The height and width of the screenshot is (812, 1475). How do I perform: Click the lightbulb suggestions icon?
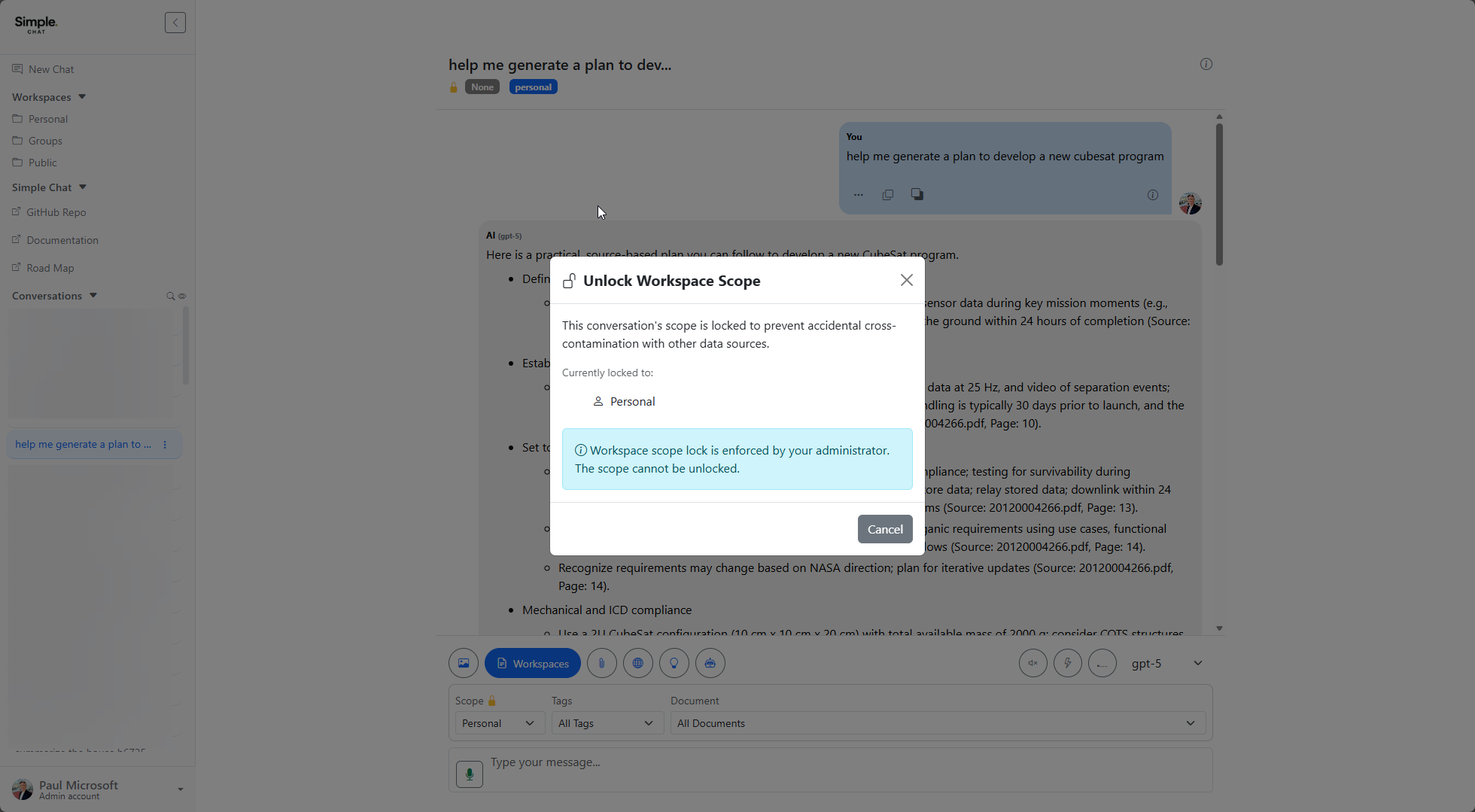click(674, 663)
